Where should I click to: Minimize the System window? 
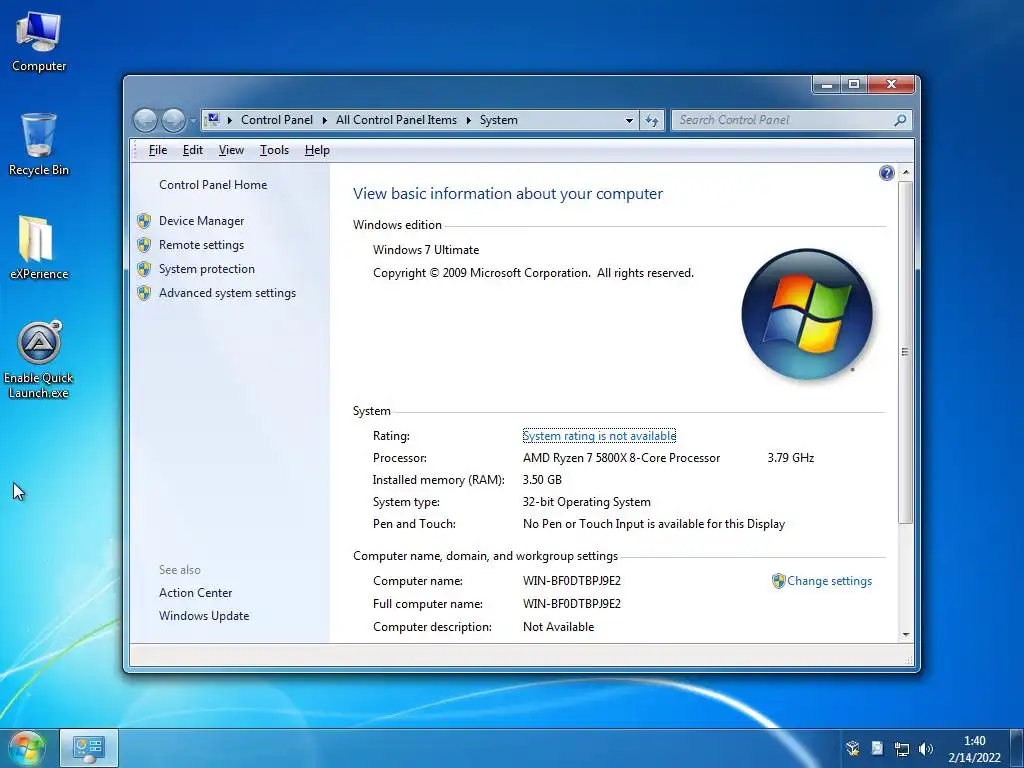827,84
